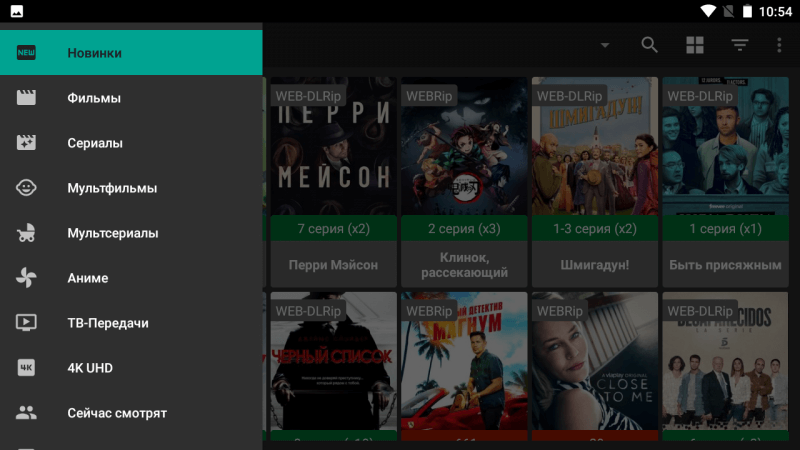Tap the people icon beside Сейчас смотрят
800x450 pixels.
26,412
